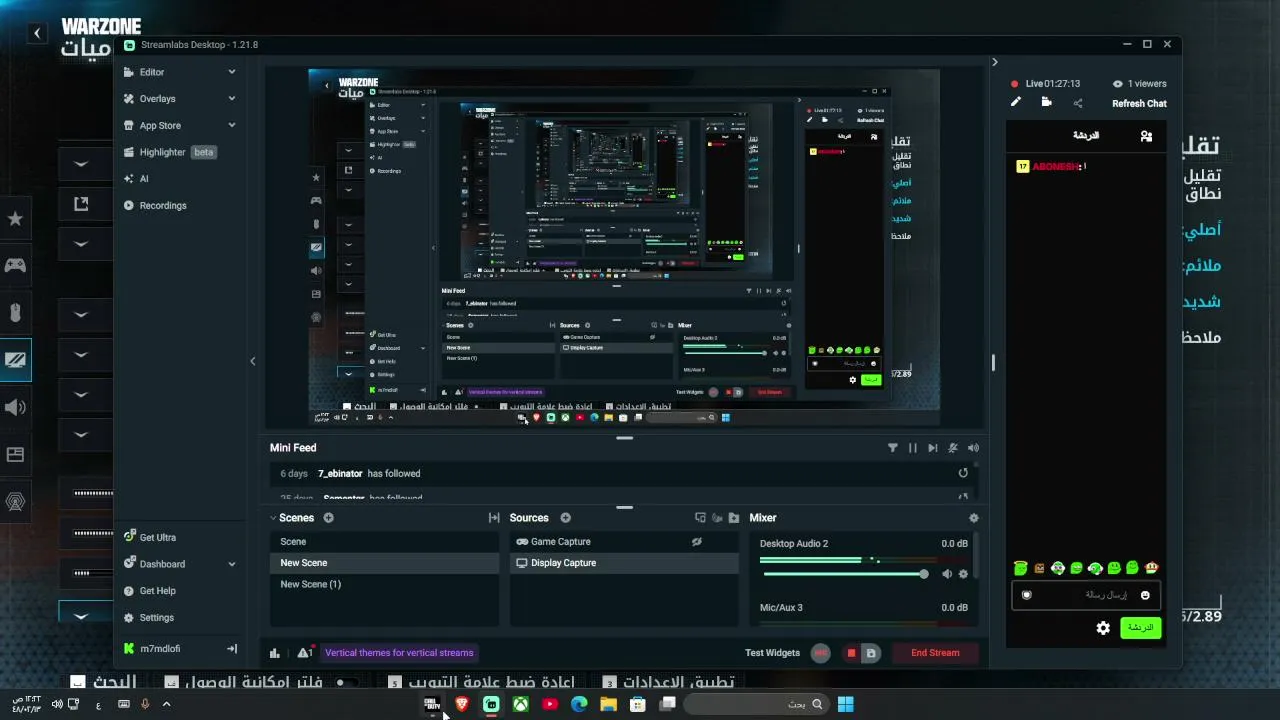This screenshot has height=720, width=1280.
Task: Expand the Editor chevron
Action: [x=232, y=72]
